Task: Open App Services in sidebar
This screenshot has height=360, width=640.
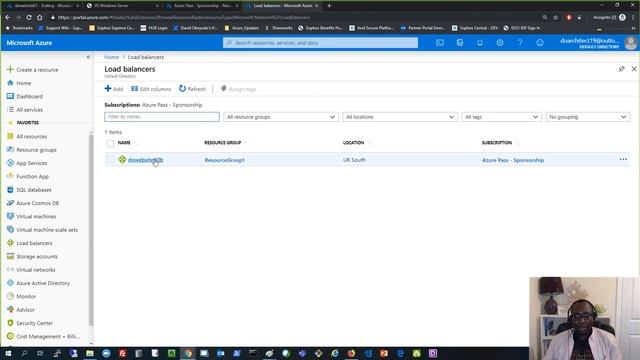Action: point(27,163)
